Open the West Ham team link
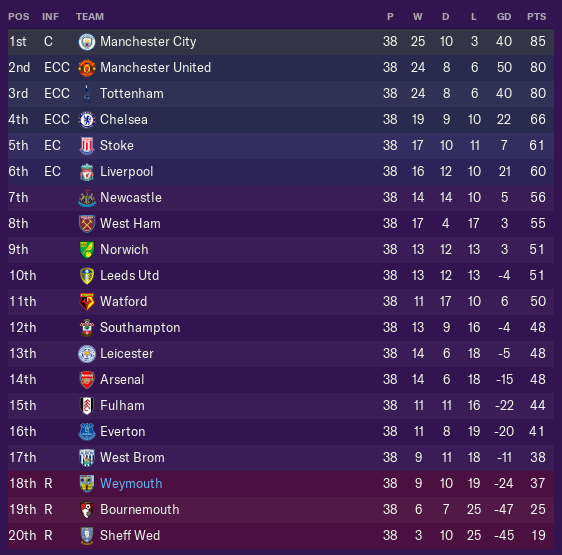Viewport: 562px width, 555px height. 130,223
